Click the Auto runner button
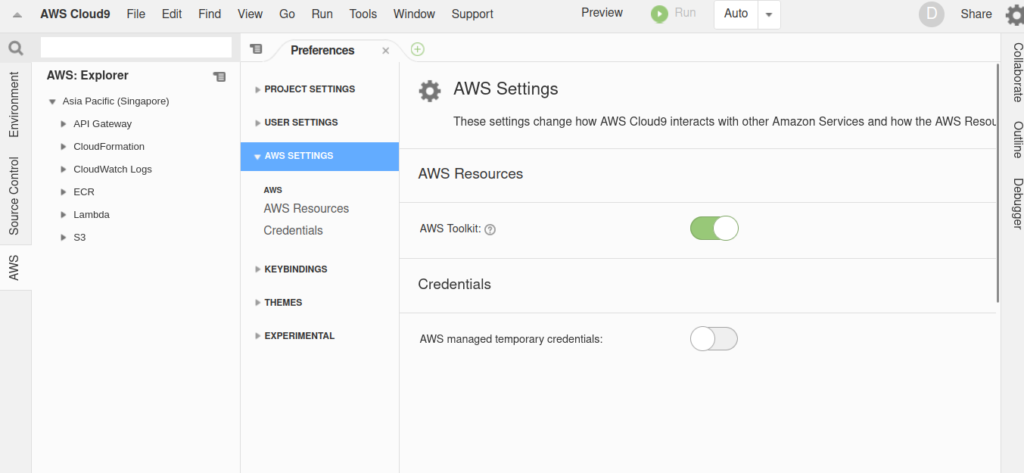 pyautogui.click(x=736, y=14)
